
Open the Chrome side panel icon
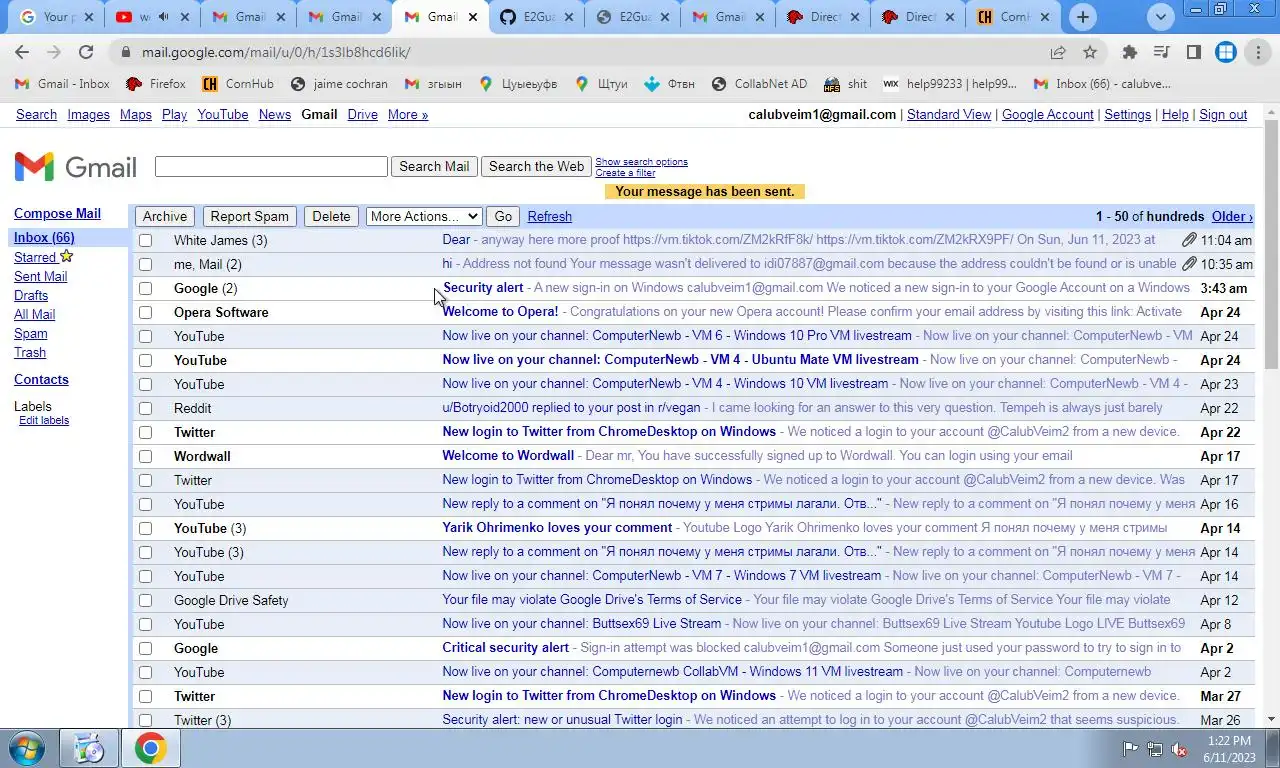click(x=1194, y=52)
